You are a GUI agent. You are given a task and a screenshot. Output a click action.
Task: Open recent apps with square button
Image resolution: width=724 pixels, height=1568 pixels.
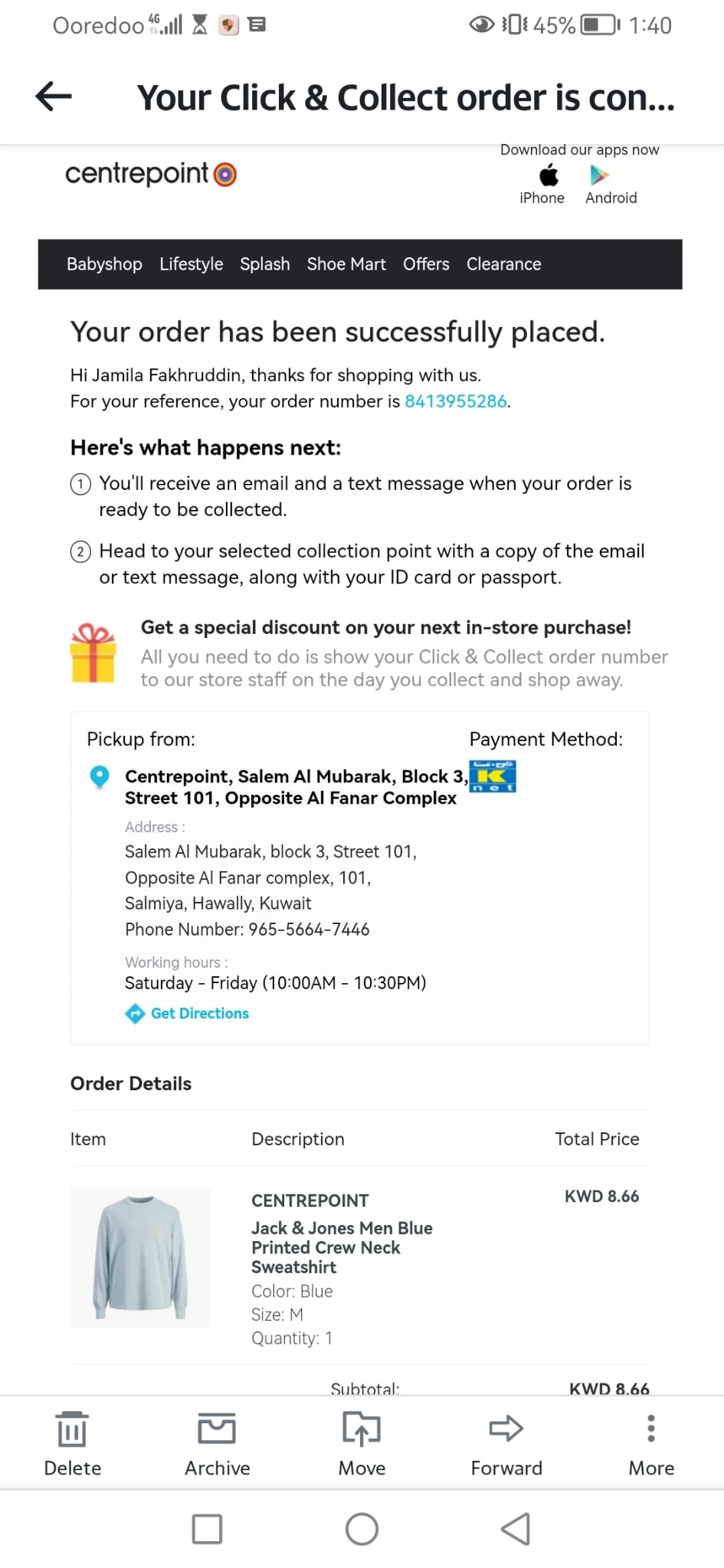tap(207, 1529)
